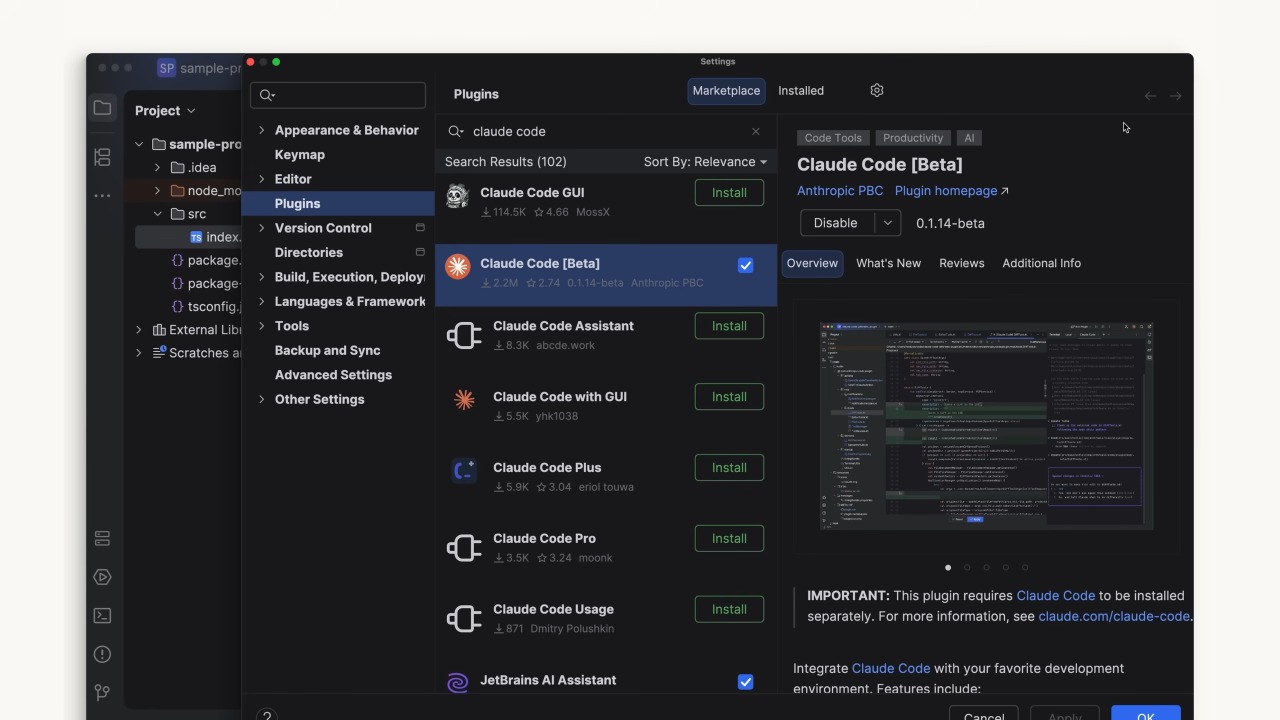Click the Claude Code Plus icon
The width and height of the screenshot is (1280, 720).
tap(464, 471)
